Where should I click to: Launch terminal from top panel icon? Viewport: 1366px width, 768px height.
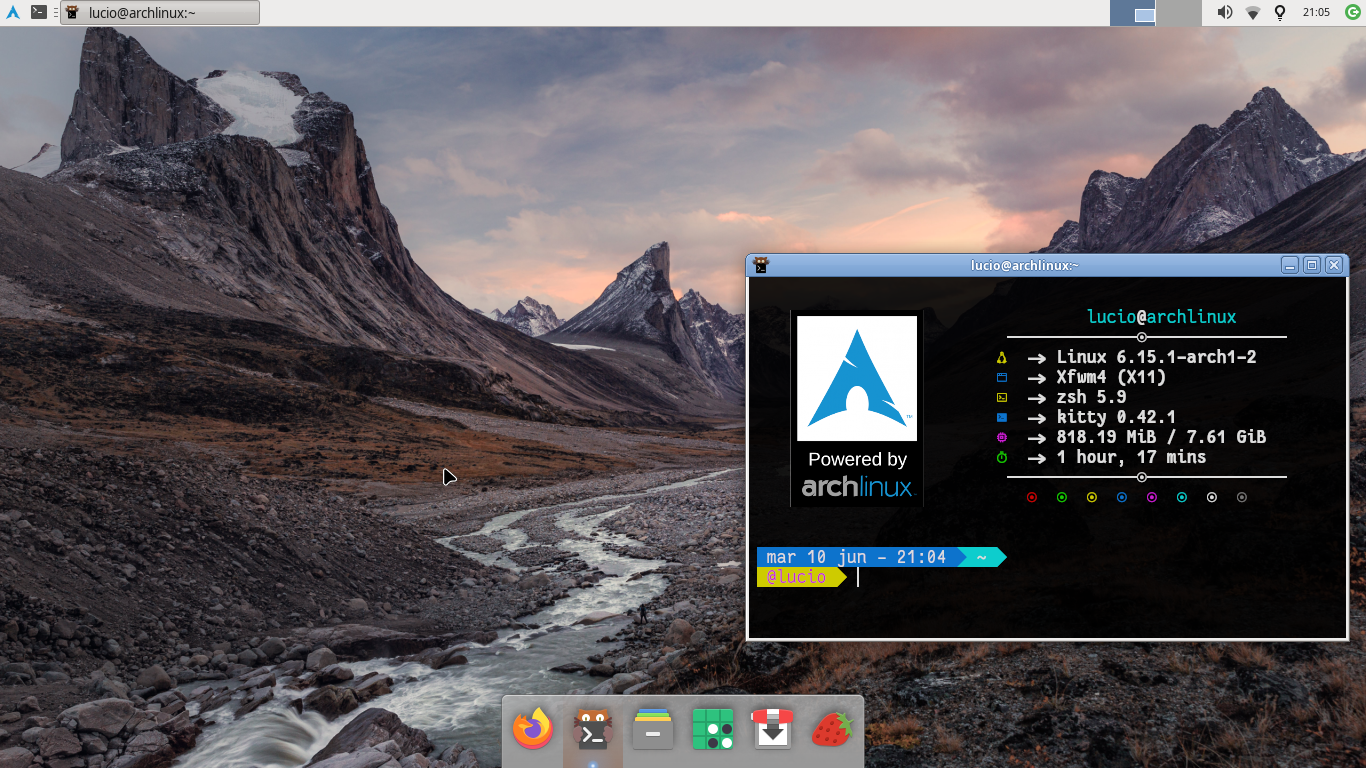pos(38,12)
